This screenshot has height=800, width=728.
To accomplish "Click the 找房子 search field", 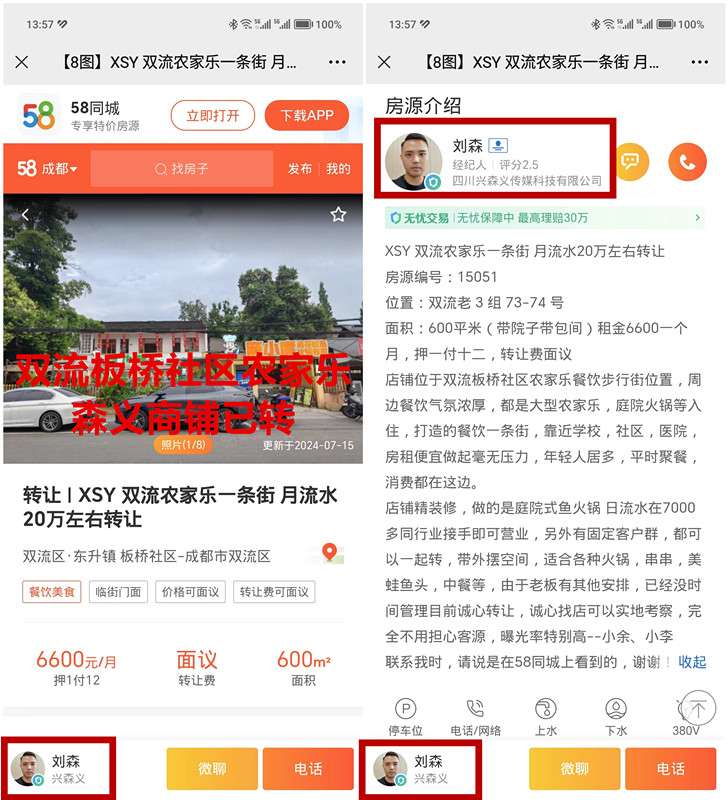I will point(181,169).
